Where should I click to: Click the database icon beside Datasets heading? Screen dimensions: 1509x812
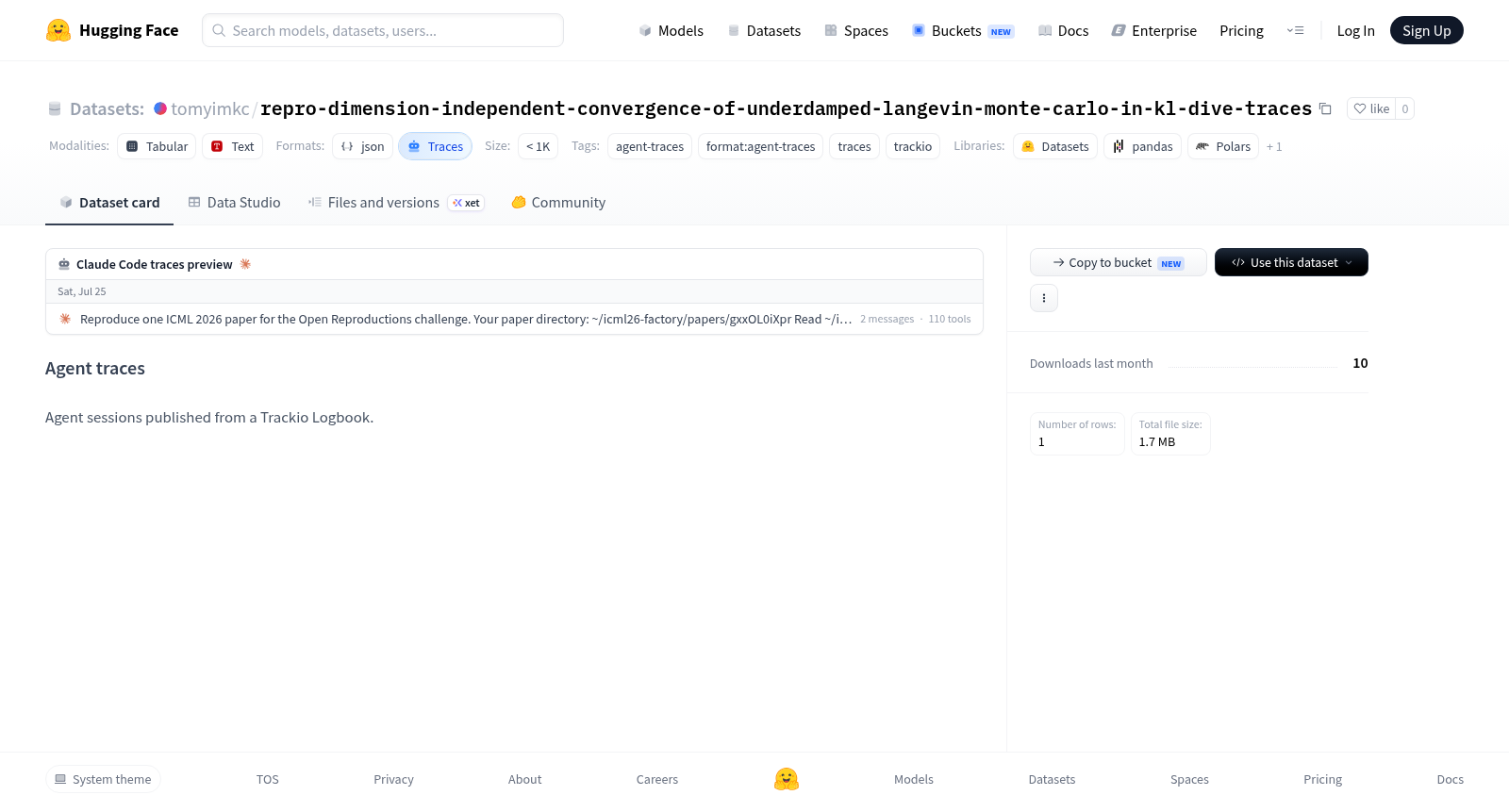pyautogui.click(x=55, y=108)
